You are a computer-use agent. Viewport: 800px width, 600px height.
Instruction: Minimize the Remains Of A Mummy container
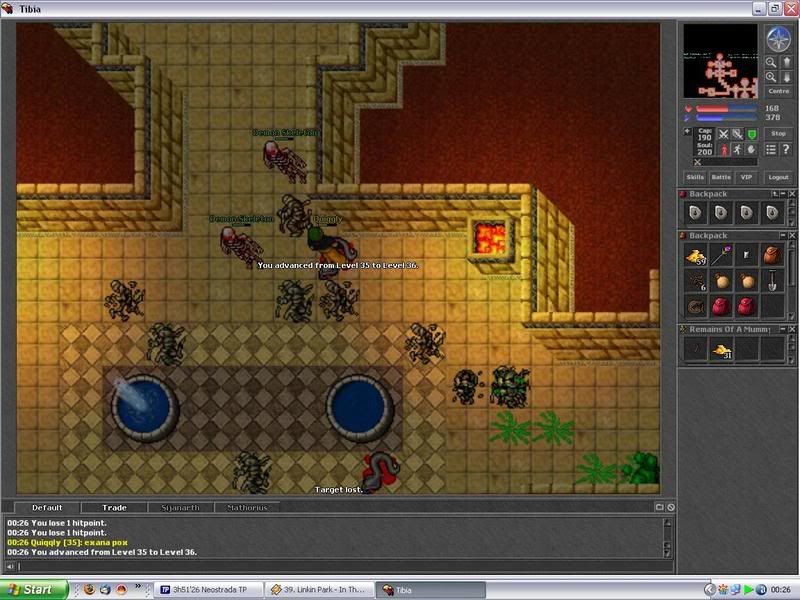783,330
